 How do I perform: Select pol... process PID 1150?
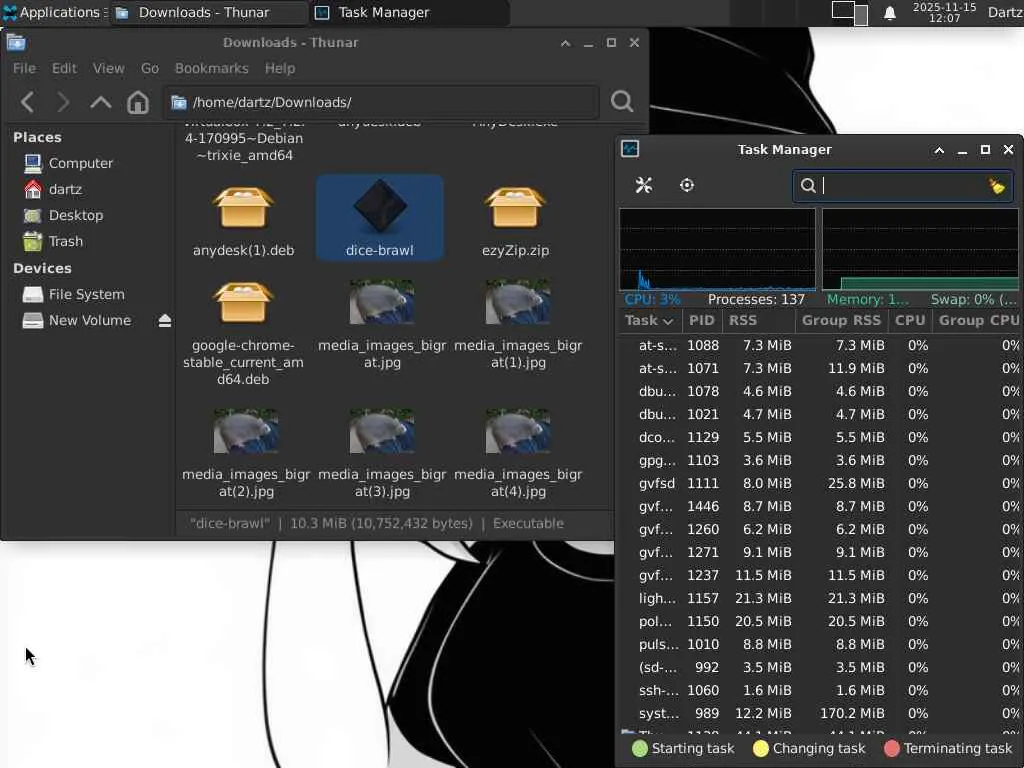pos(820,621)
